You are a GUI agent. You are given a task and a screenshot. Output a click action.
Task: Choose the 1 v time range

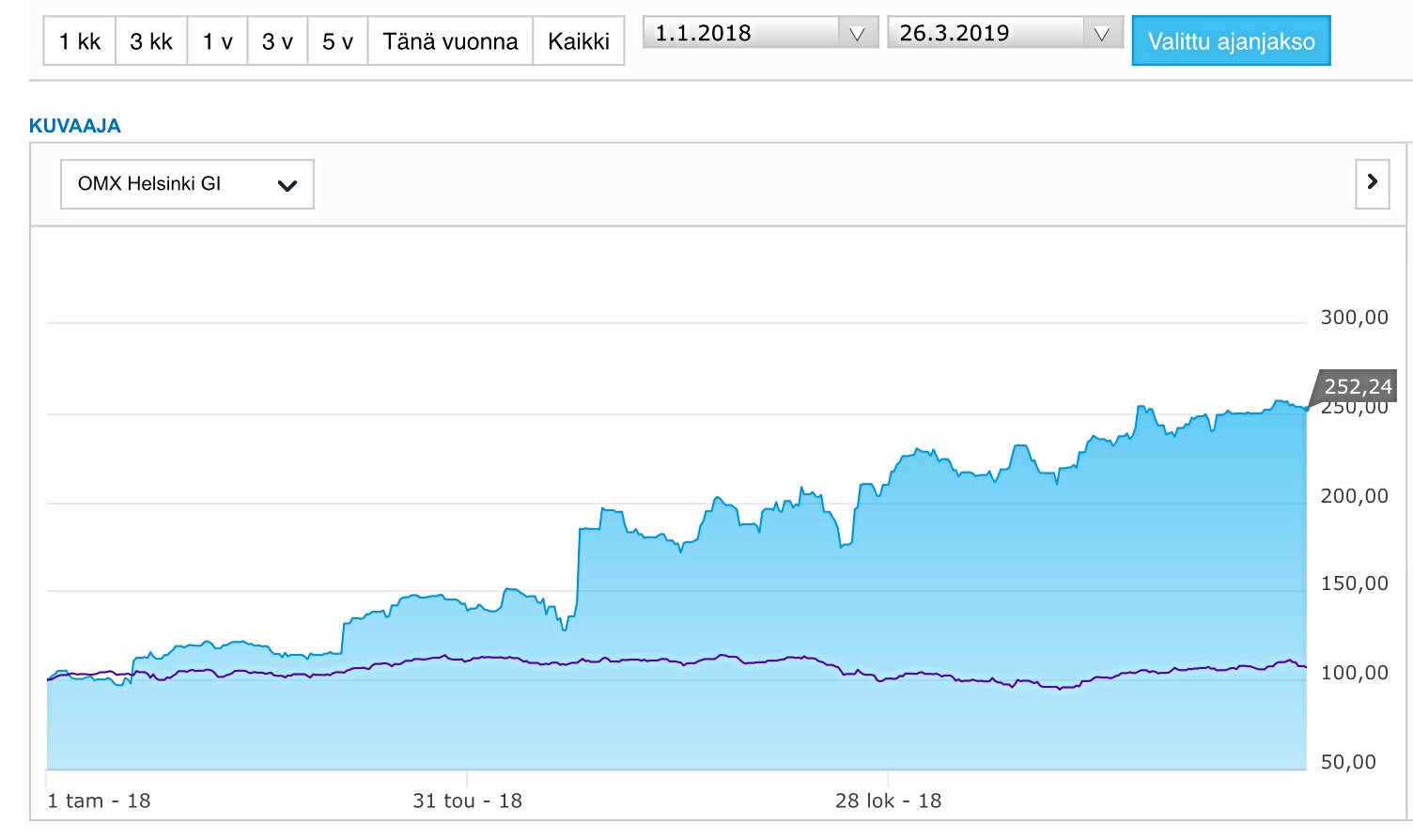[x=217, y=41]
